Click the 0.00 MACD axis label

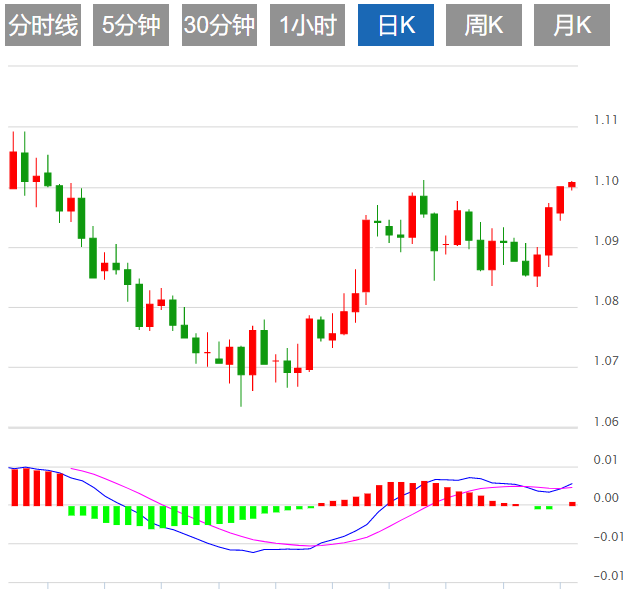pos(606,498)
